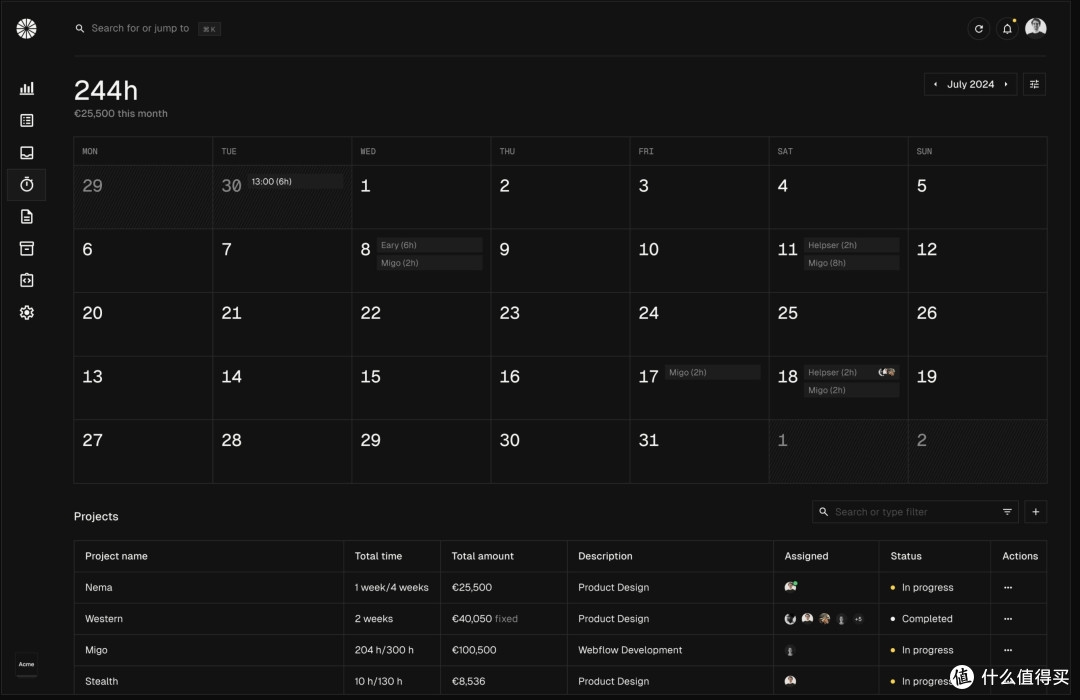
Task: Select the Migo project row
Action: click(x=96, y=650)
